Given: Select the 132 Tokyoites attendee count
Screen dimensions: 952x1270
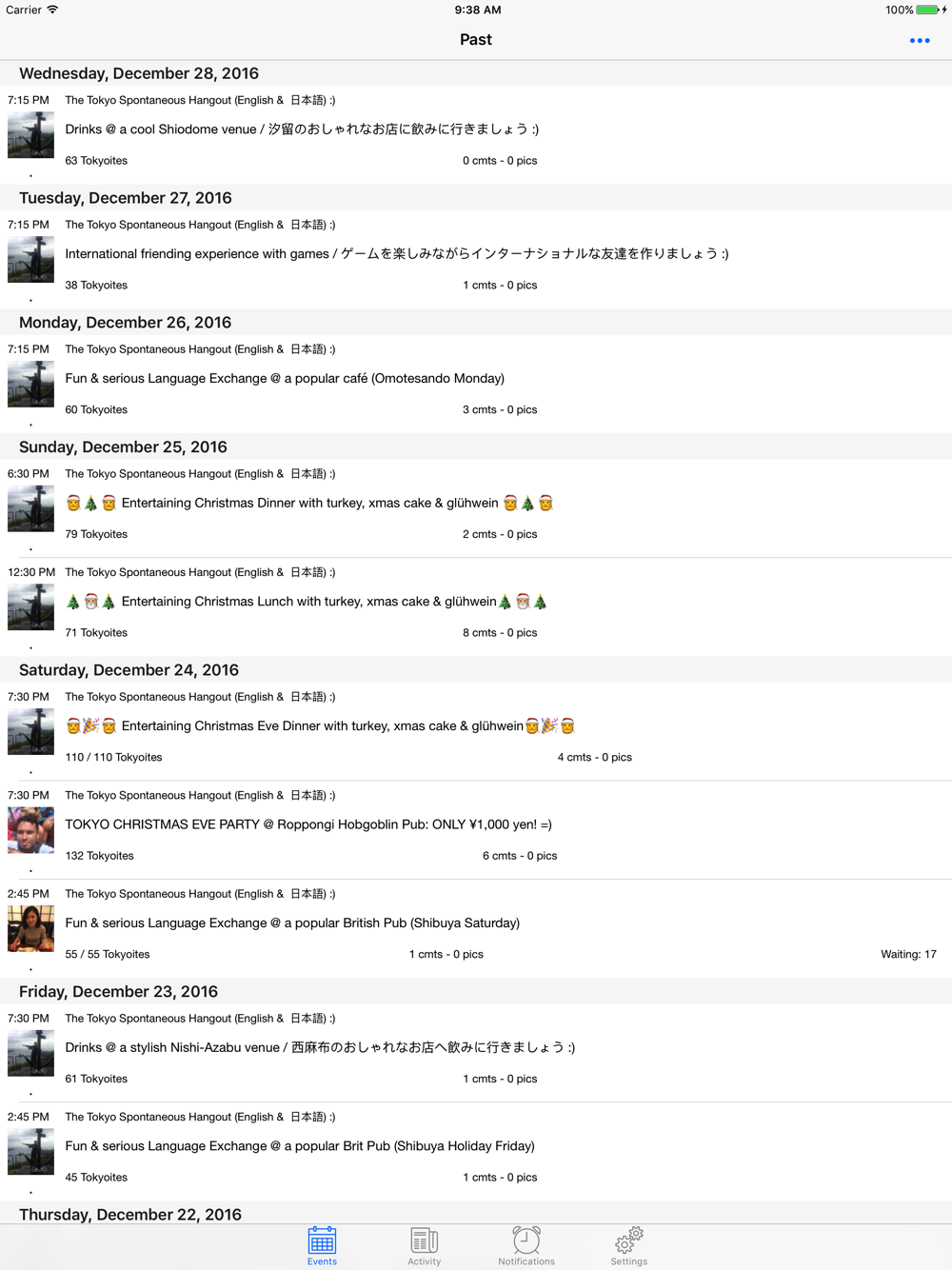Looking at the screenshot, I should tap(99, 856).
